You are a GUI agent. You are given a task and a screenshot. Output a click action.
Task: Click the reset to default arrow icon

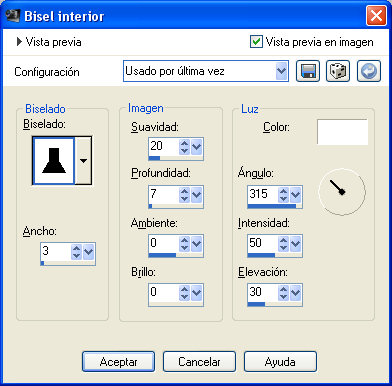pos(369,71)
